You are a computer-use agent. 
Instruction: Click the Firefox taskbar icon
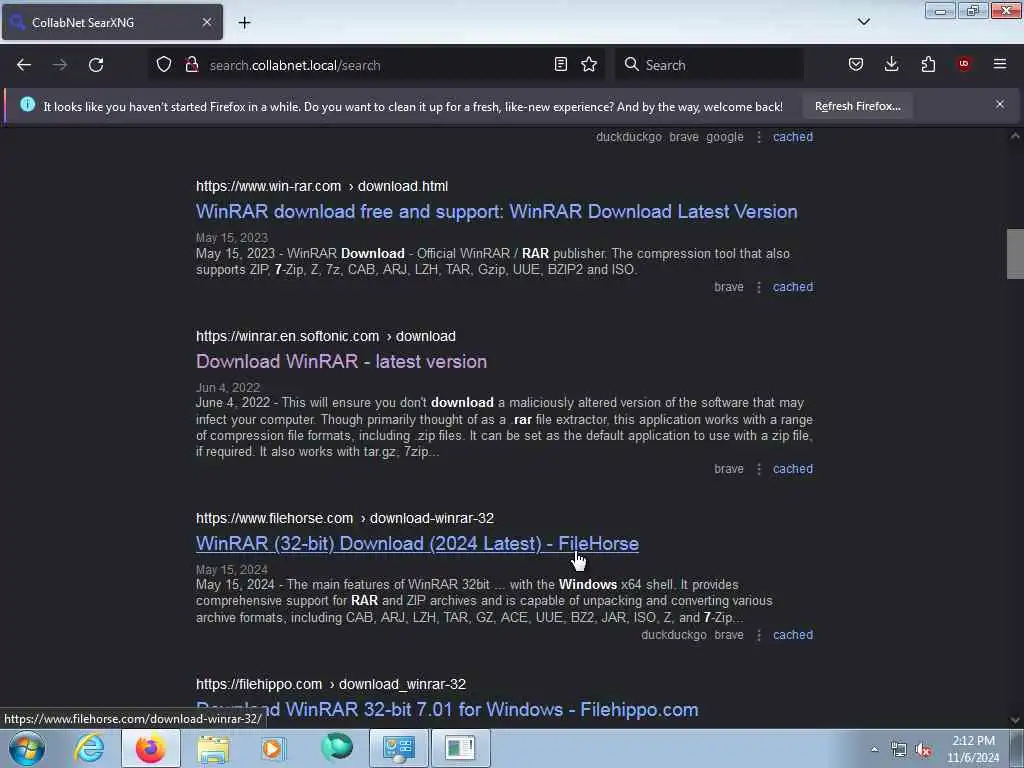[x=150, y=748]
